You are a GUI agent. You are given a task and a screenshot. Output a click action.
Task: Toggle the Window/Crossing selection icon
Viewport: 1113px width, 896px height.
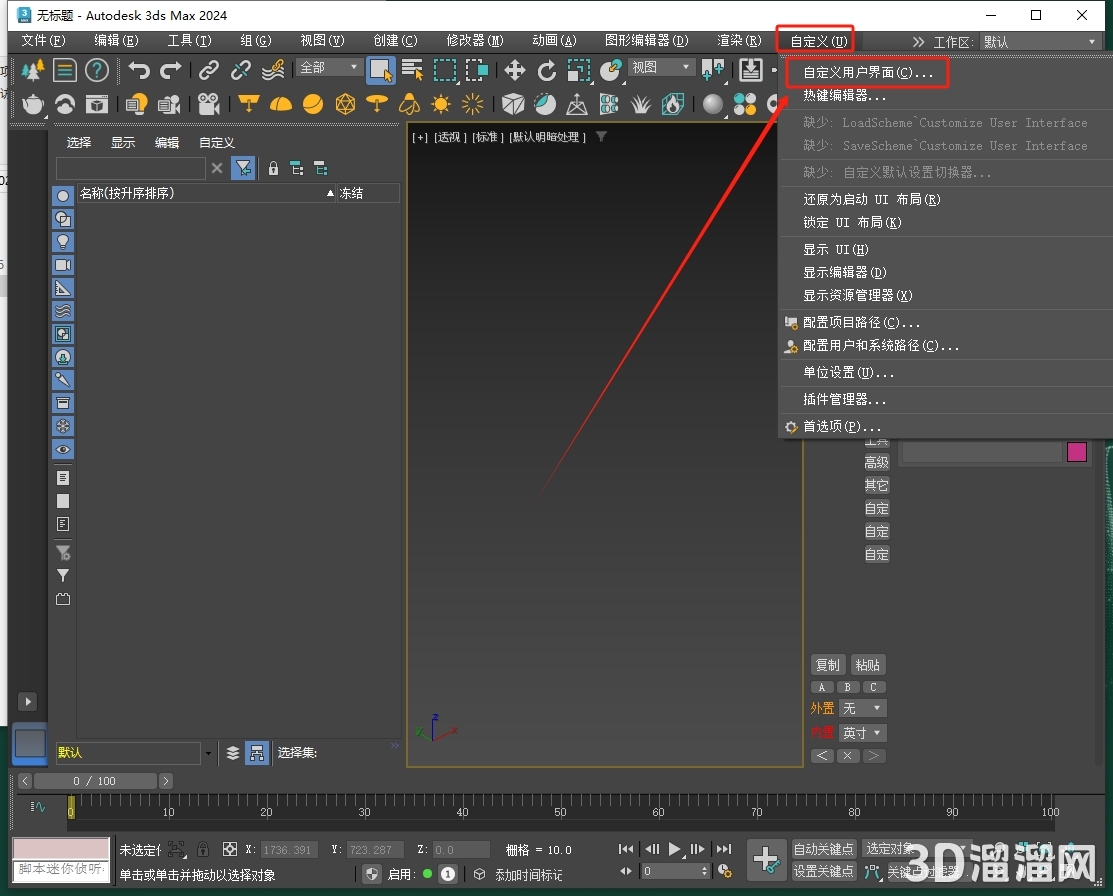tap(476, 70)
